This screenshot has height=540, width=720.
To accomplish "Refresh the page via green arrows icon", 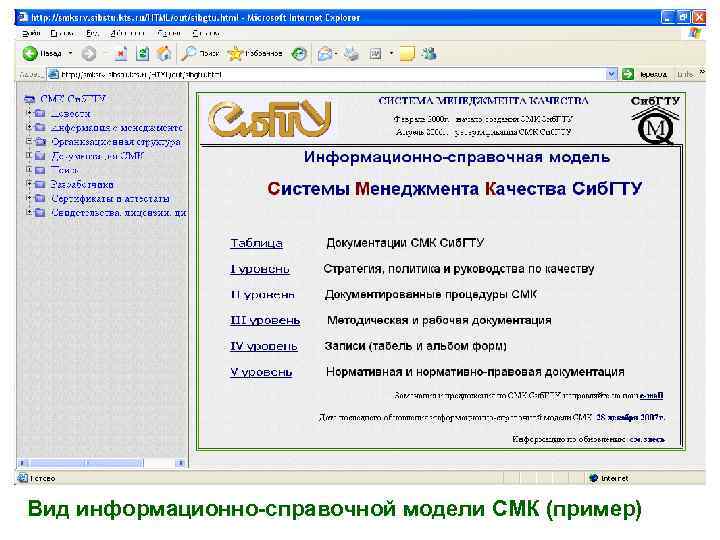I will tap(142, 54).
